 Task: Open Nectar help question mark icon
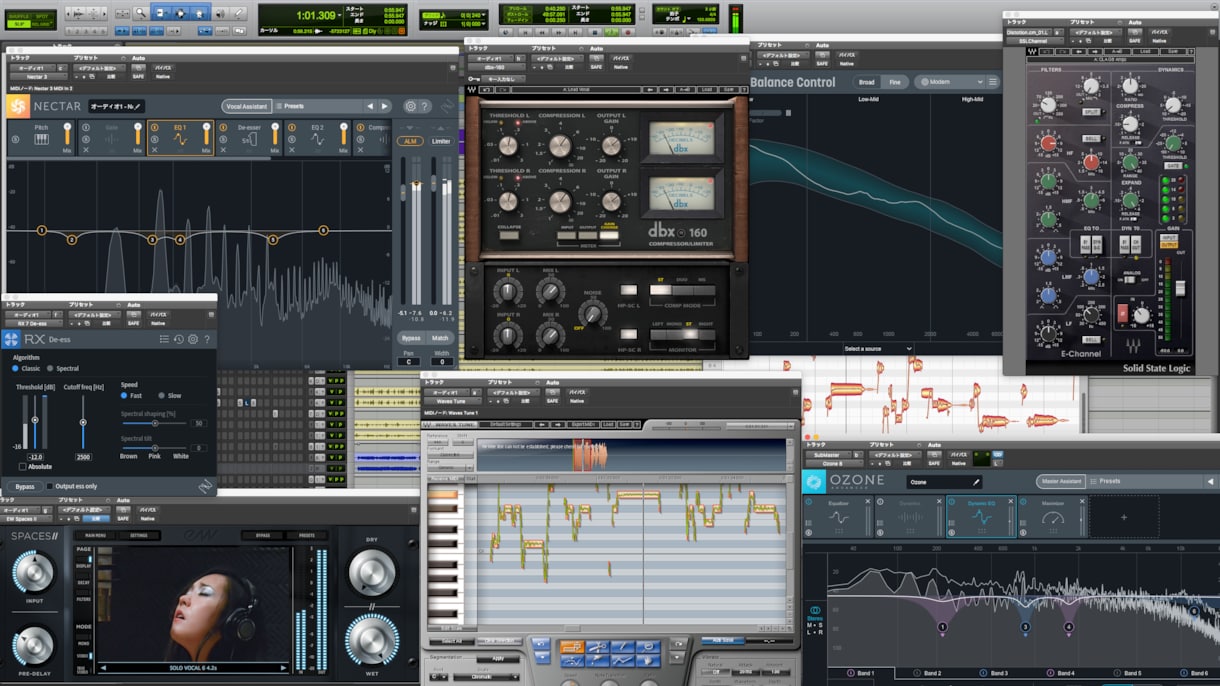pos(425,106)
